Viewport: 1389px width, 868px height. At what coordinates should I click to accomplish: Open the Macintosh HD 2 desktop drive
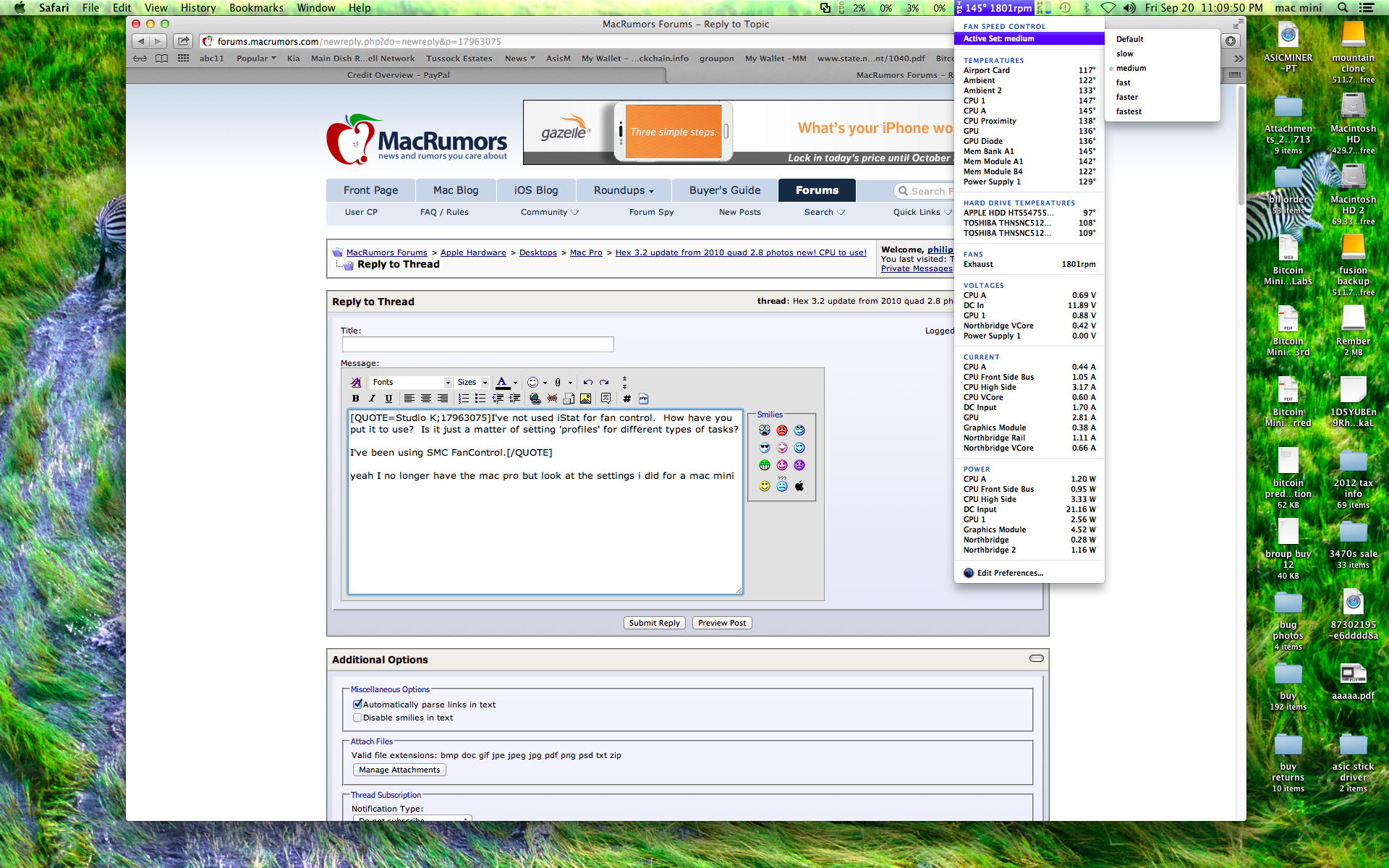(1353, 194)
